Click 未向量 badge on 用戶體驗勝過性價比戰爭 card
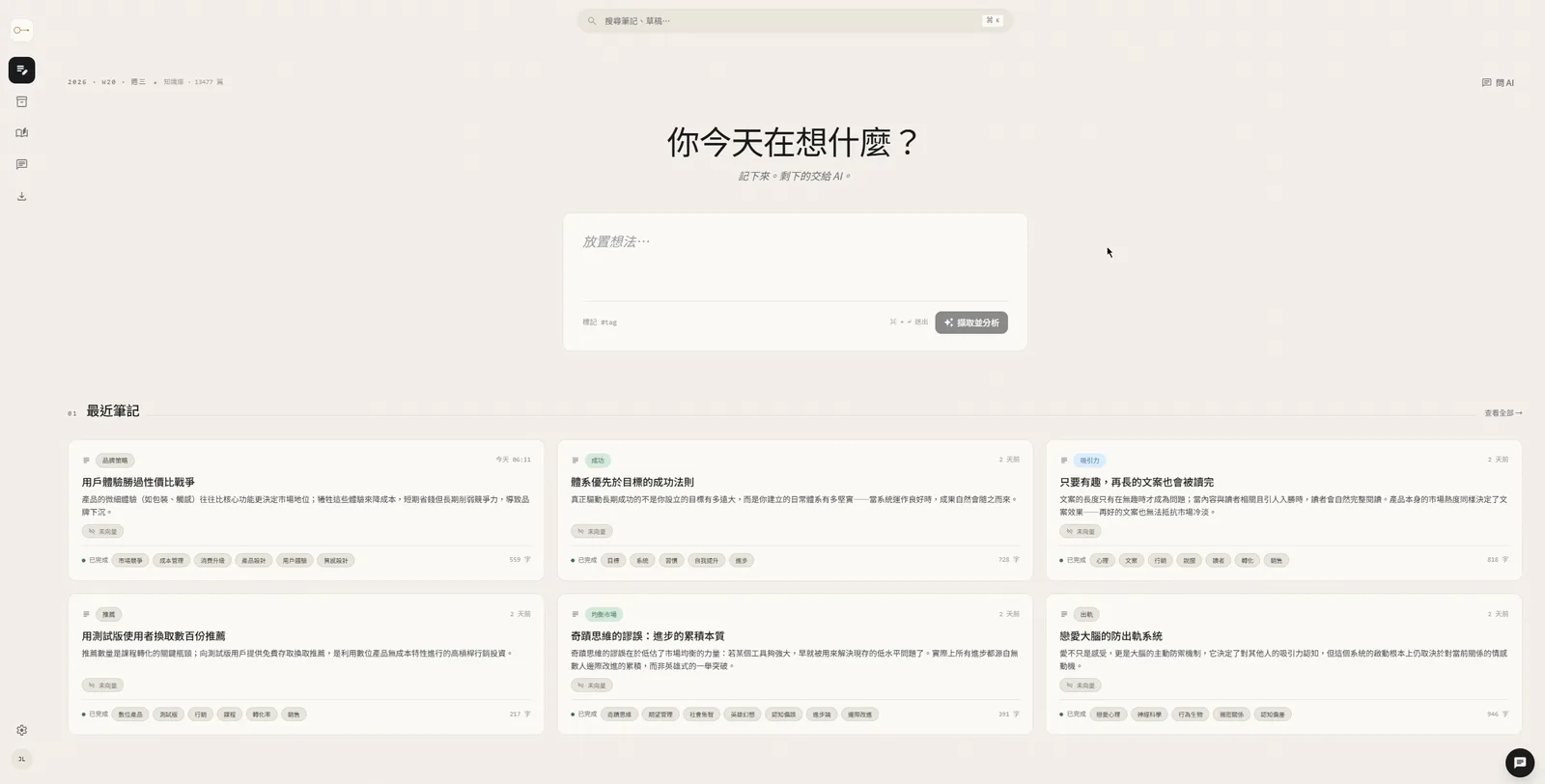1545x784 pixels. click(102, 532)
